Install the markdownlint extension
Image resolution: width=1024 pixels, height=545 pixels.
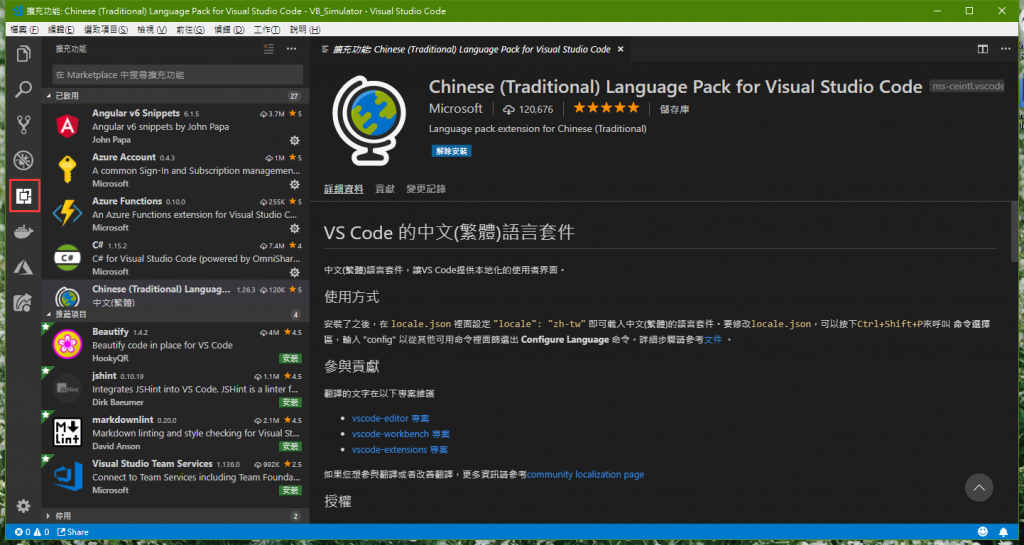(x=291, y=446)
